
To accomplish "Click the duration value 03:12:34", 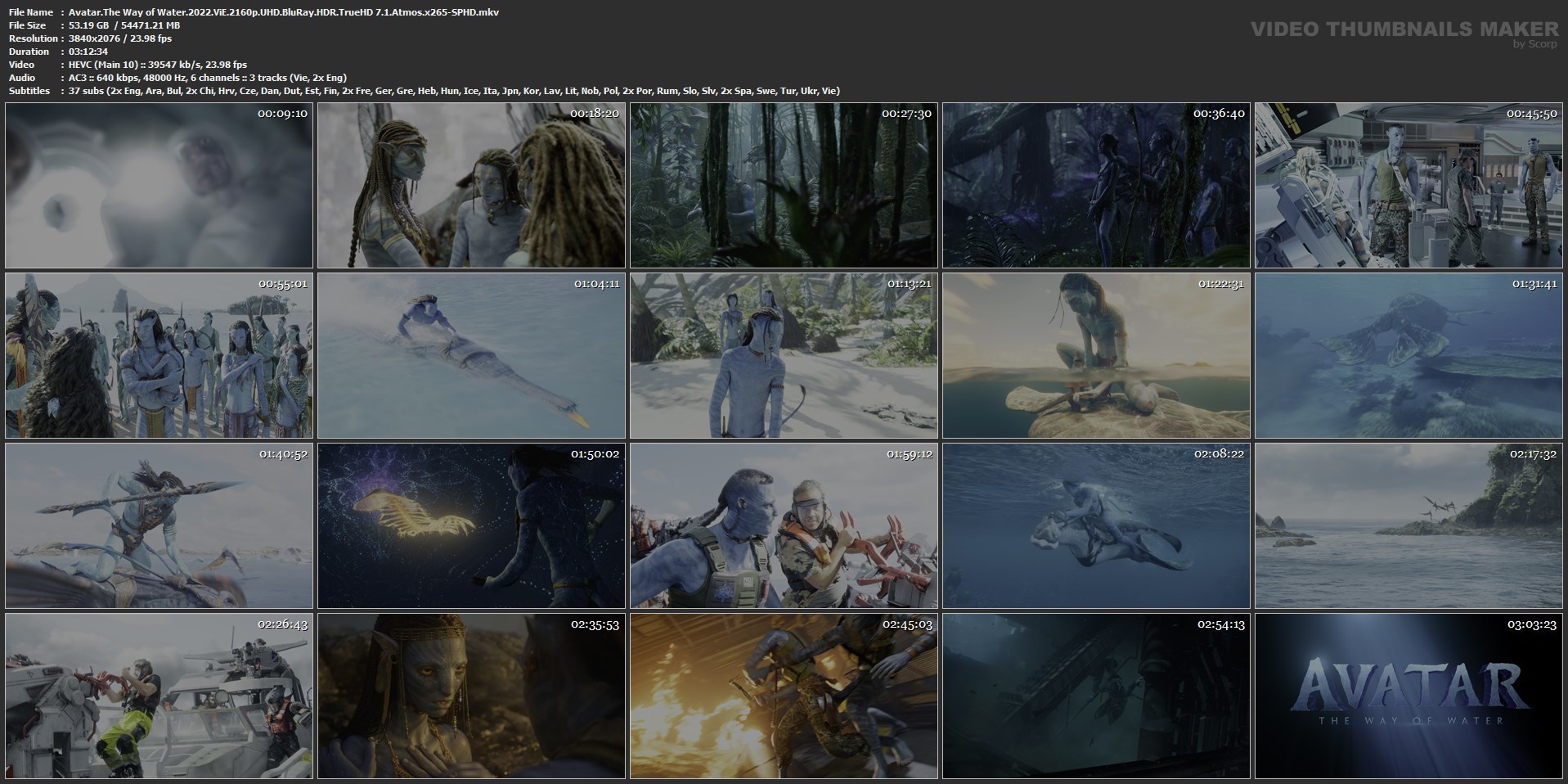I will (x=88, y=52).
